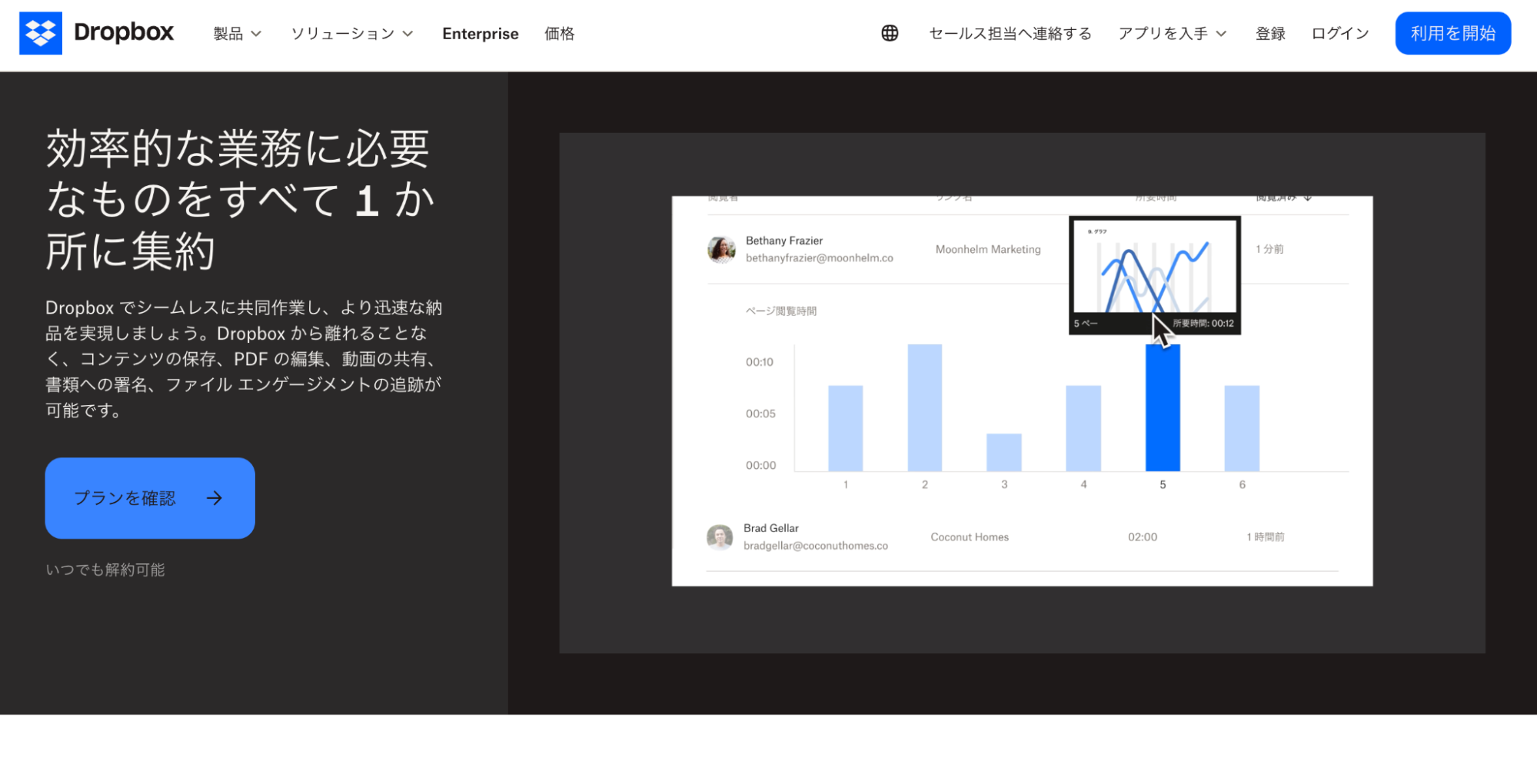The image size is (1537, 784).
Task: Open the globe language selector
Action: (x=890, y=33)
